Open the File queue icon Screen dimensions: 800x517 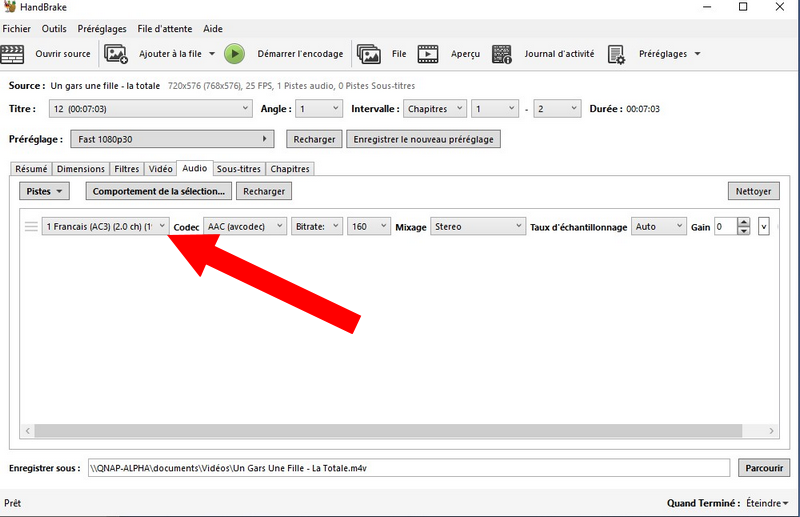coord(369,54)
